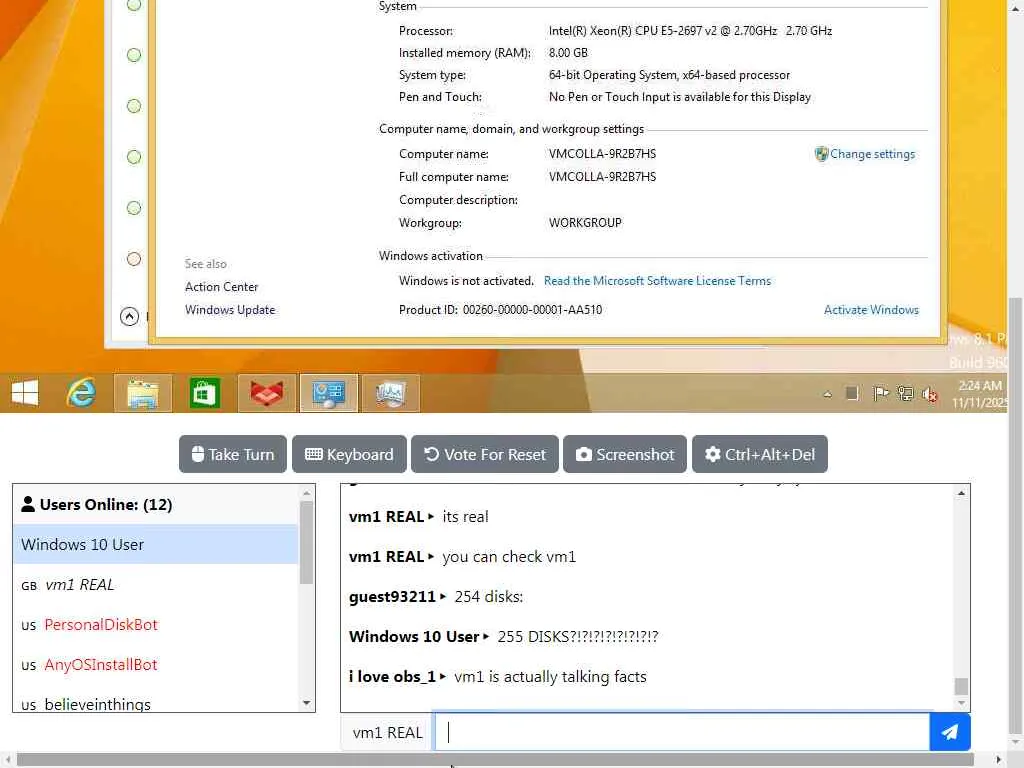The image size is (1024, 768).
Task: Open the Windows Store taskbar icon
Action: 204,393
